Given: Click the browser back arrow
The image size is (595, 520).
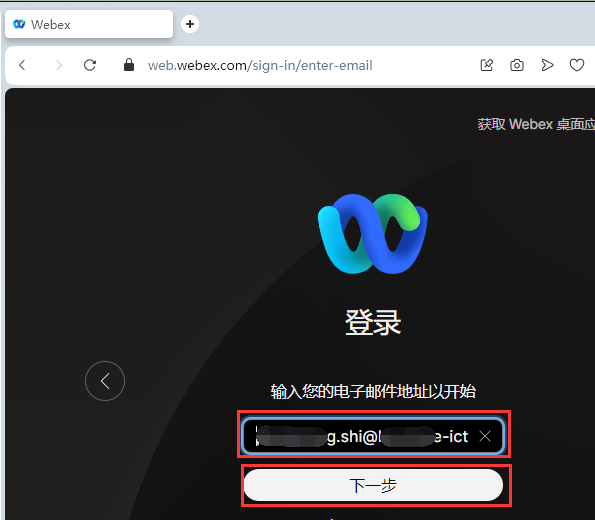Looking at the screenshot, I should click(x=22, y=65).
